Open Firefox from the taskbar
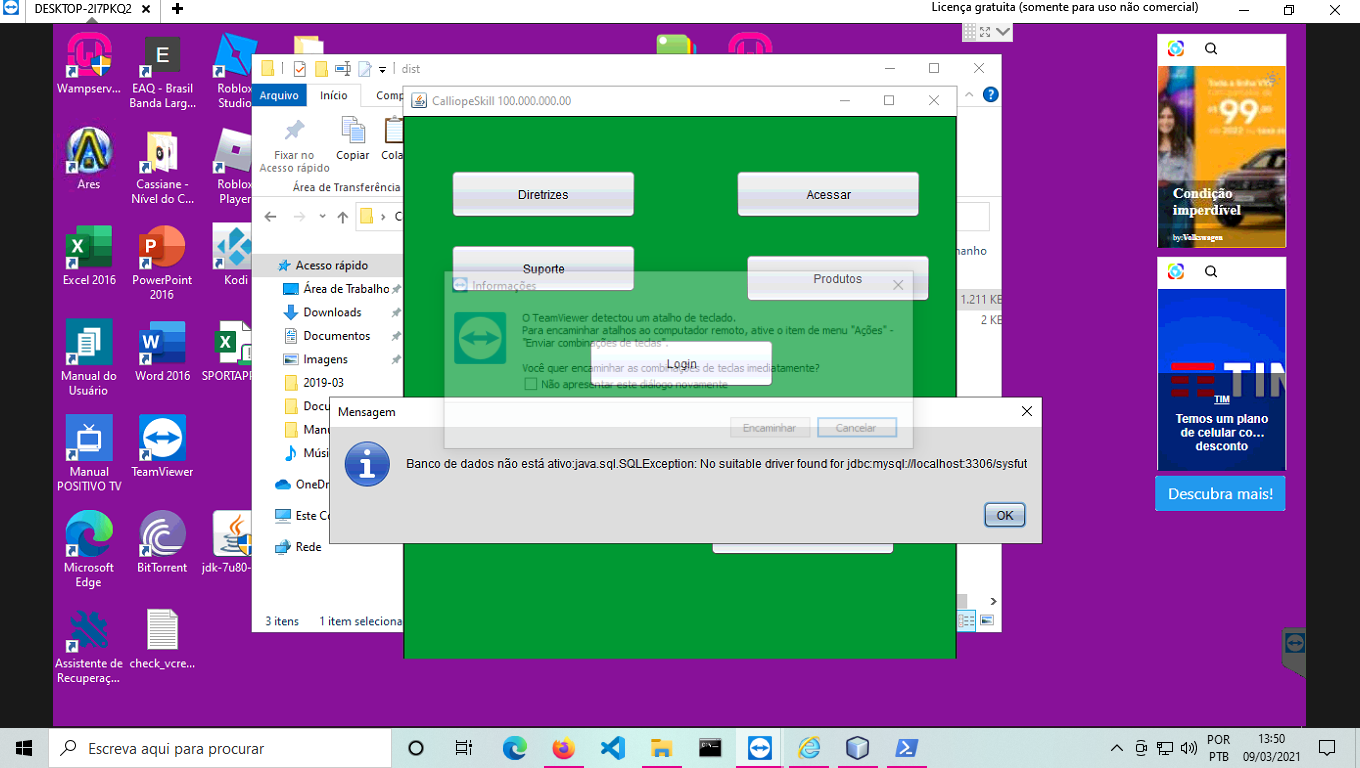Viewport: 1360px width, 768px height. tap(564, 748)
